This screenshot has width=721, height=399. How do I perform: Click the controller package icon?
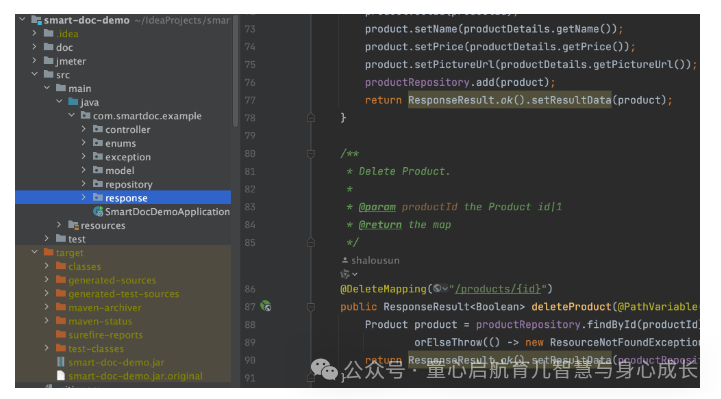point(98,129)
